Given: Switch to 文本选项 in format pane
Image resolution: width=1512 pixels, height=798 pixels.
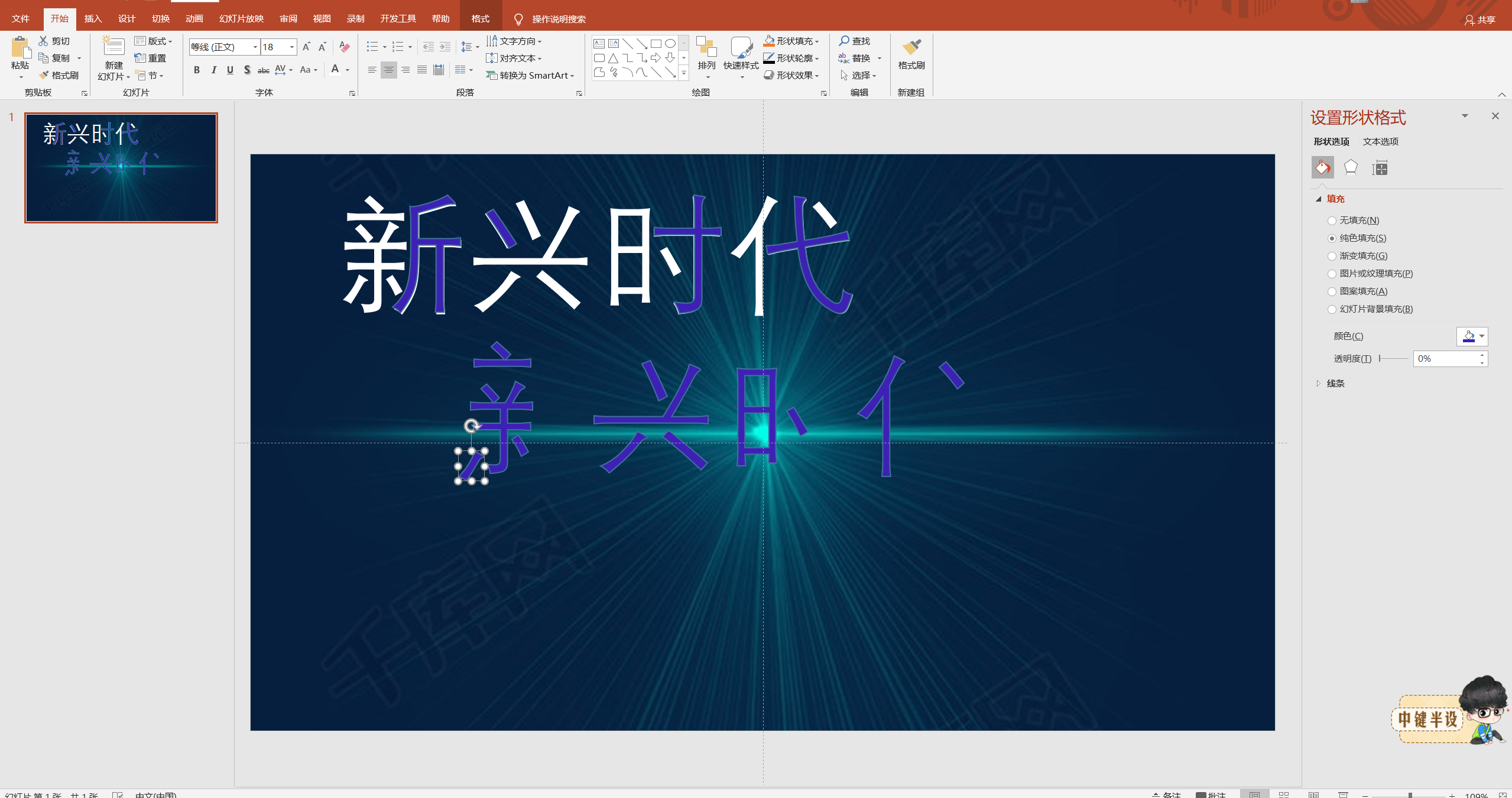Looking at the screenshot, I should (1381, 141).
